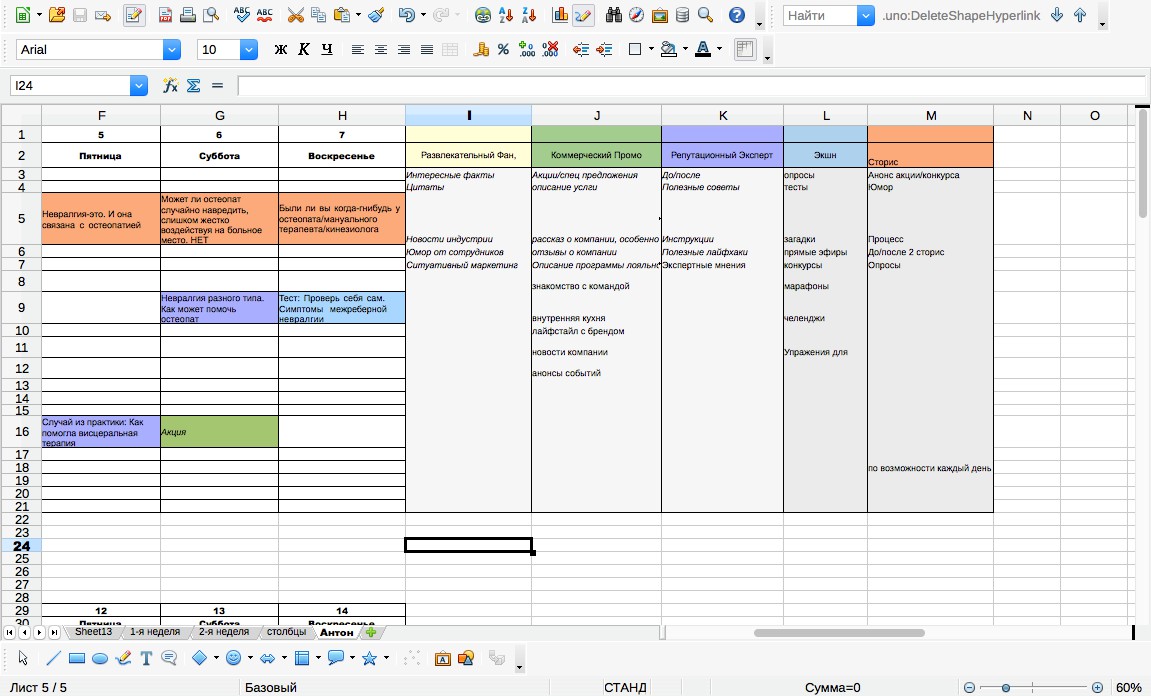Select the Text tool in Drawing toolbar
The width and height of the screenshot is (1151, 696).
pos(146,658)
